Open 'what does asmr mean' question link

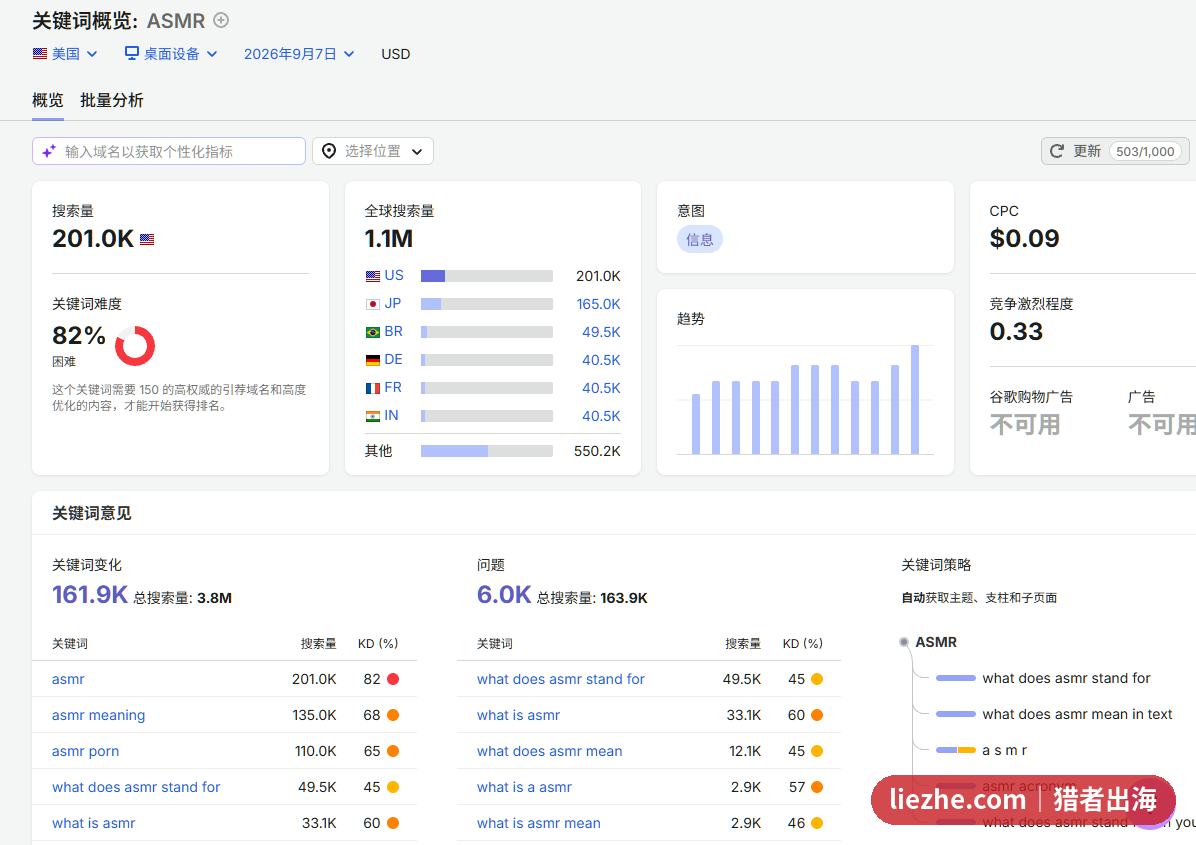point(549,751)
